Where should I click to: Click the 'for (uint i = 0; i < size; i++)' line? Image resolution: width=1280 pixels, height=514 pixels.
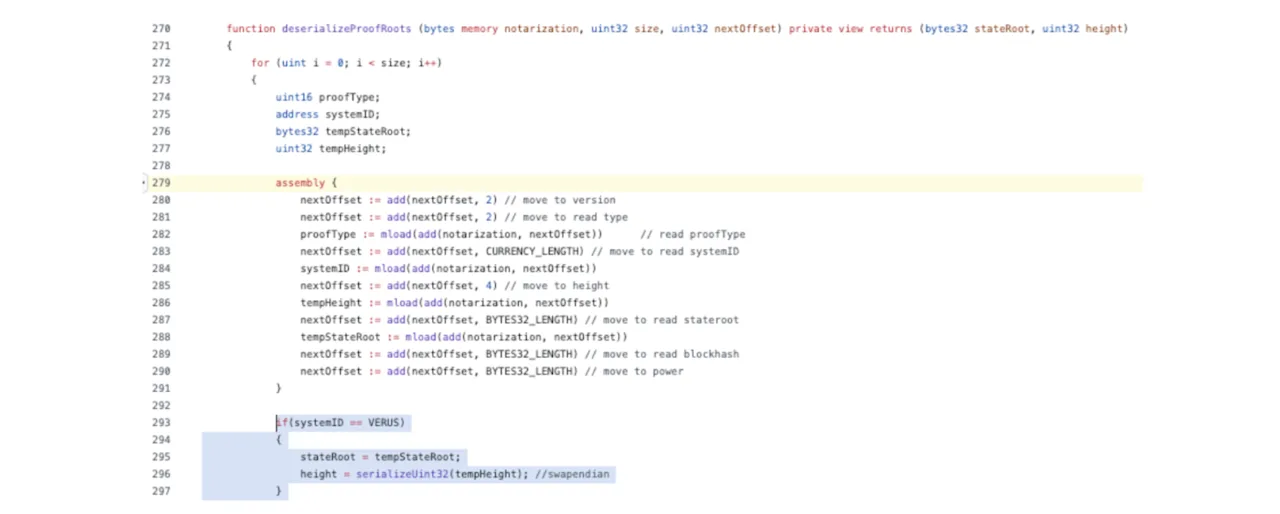click(x=347, y=63)
